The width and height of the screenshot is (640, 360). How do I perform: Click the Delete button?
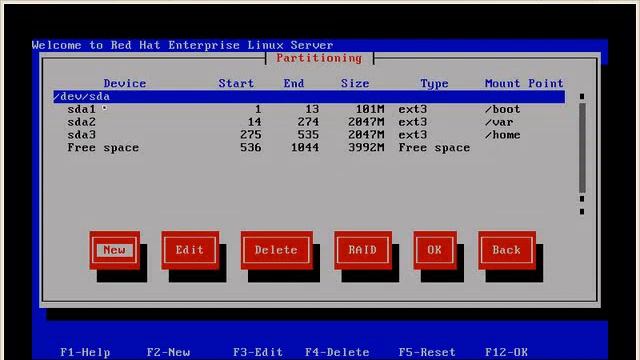(x=276, y=250)
